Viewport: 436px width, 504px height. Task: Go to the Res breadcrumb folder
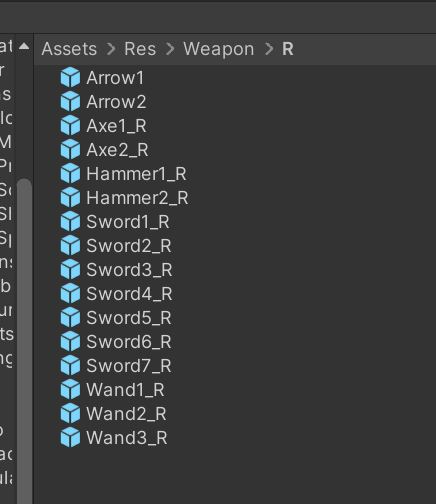point(140,49)
